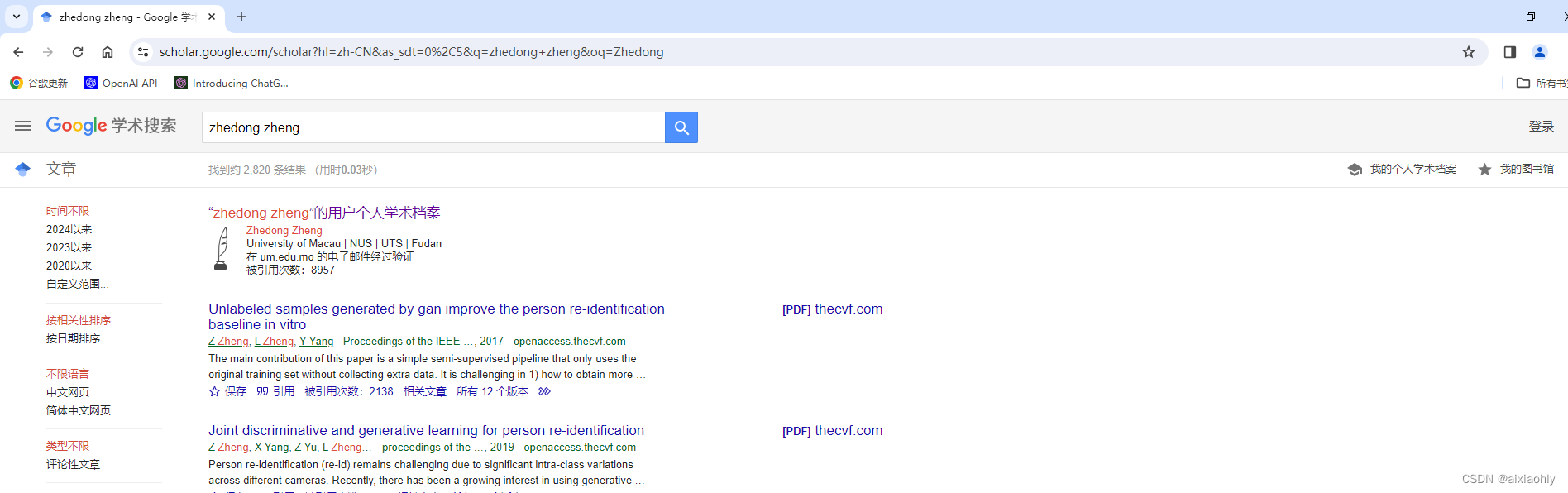Open the OpenAI API bookmark
The width and height of the screenshot is (1568, 493).
pos(122,83)
